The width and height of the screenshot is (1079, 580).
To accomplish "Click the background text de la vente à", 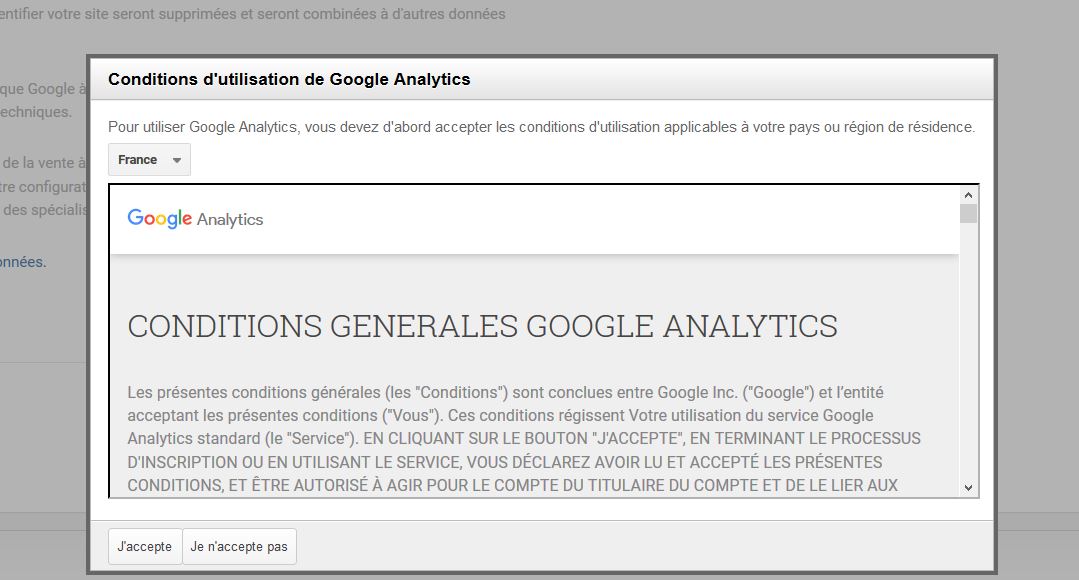I will (x=44, y=163).
